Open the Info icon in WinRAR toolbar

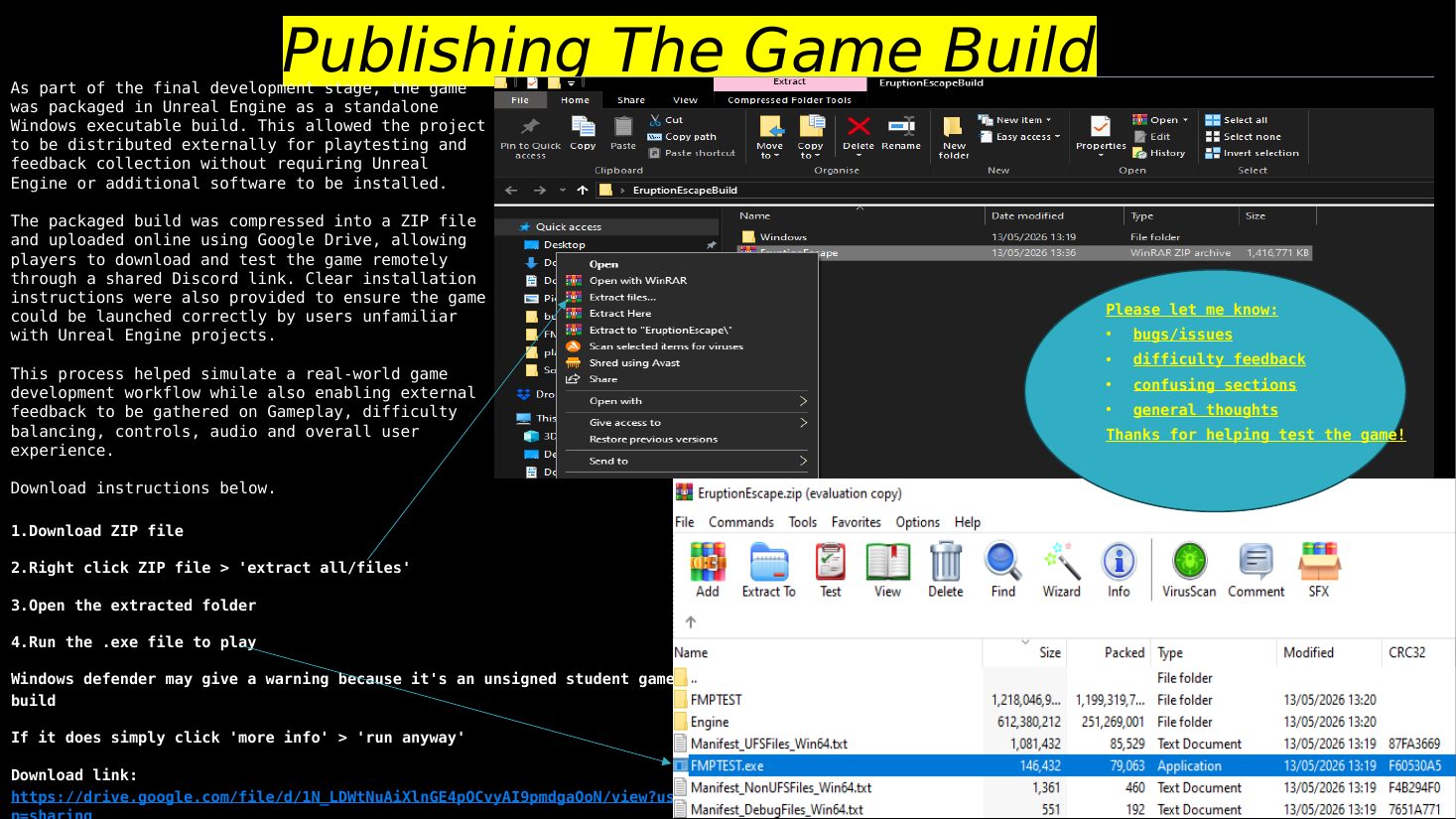coord(1119,570)
